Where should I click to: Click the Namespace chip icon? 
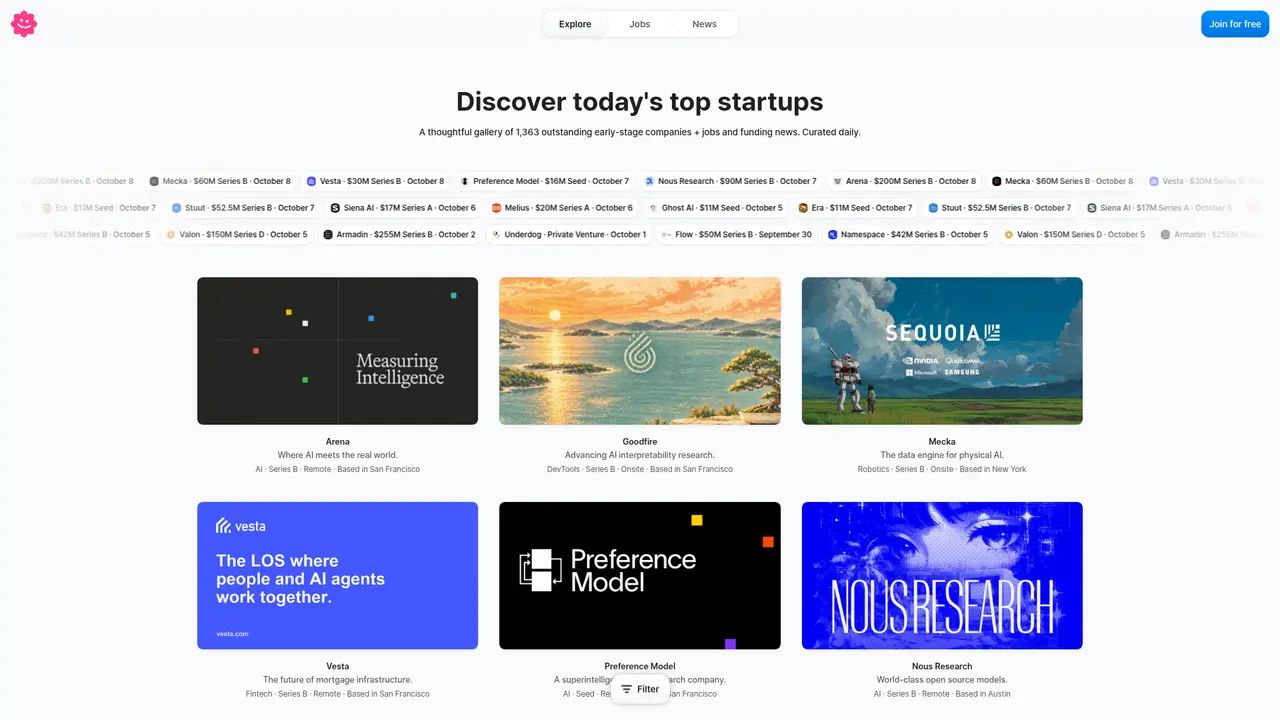(x=832, y=235)
